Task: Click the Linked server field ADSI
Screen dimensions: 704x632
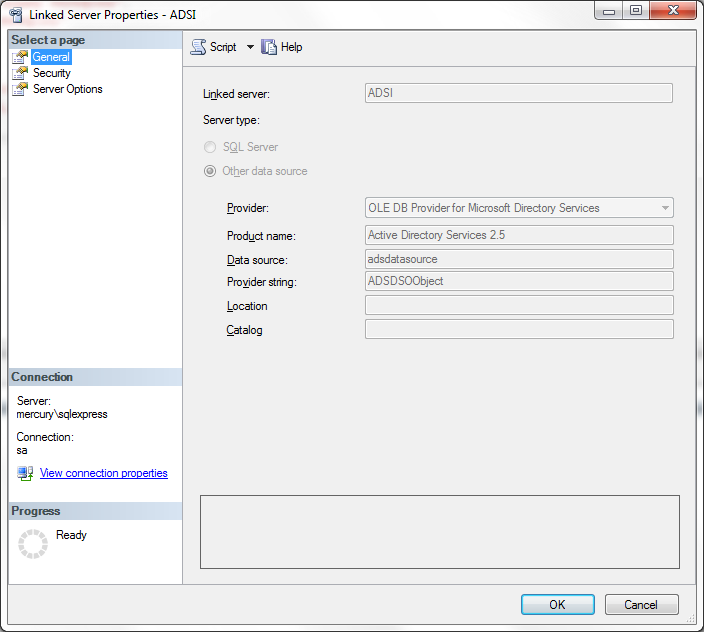Action: (519, 93)
